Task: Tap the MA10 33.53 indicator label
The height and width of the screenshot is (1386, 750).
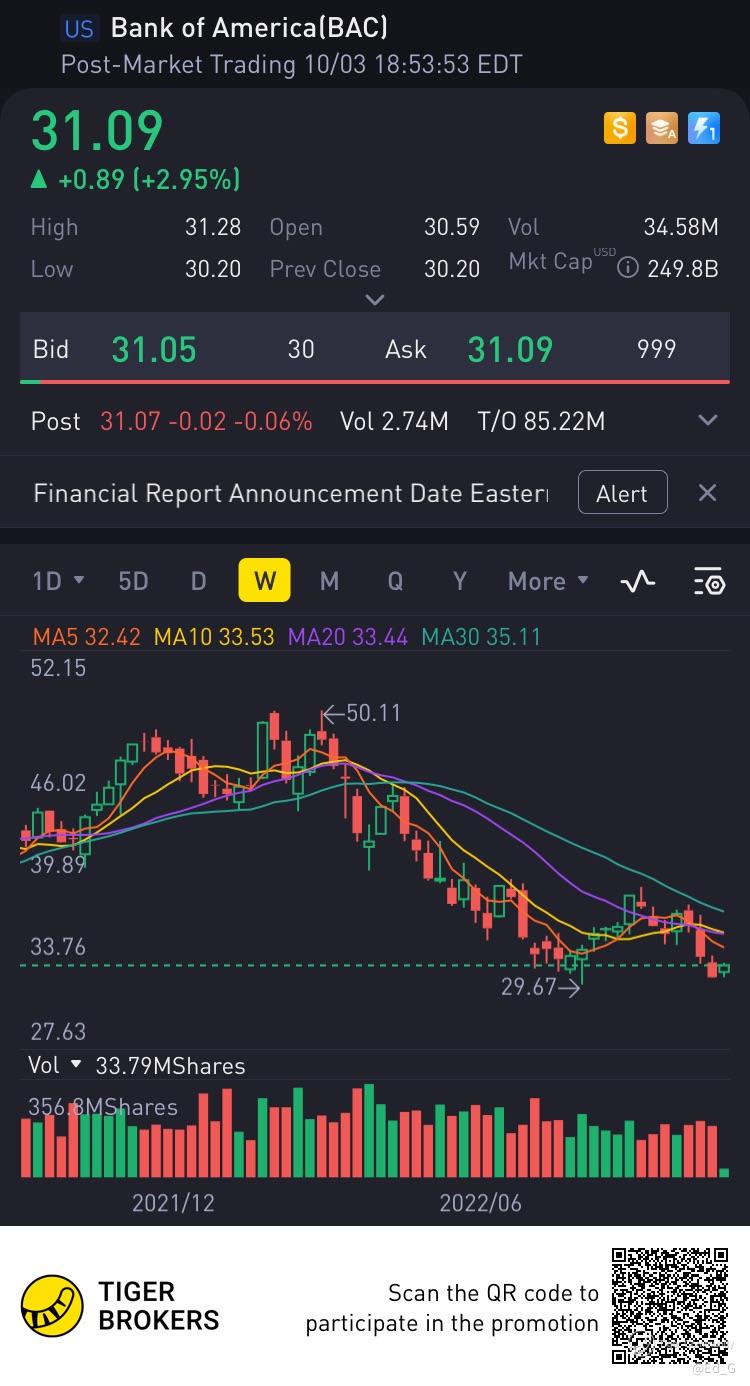Action: [214, 637]
